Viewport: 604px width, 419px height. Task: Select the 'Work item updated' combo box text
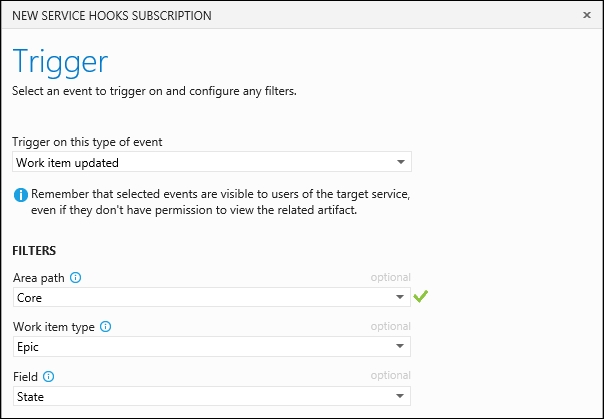pos(67,163)
